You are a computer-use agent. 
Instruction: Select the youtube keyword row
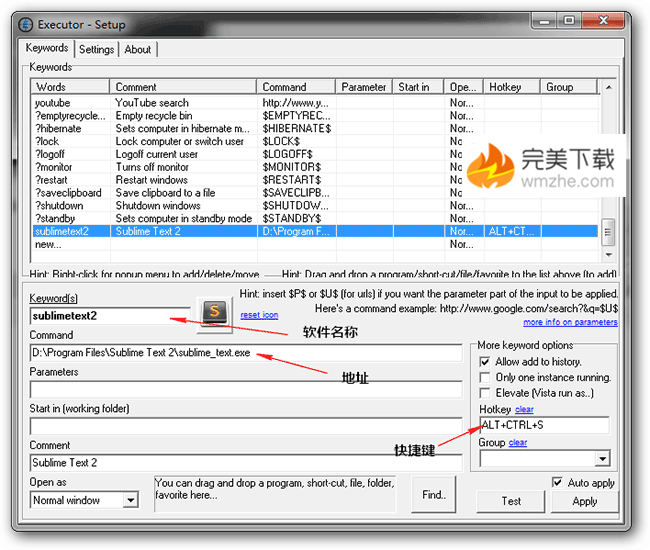[315, 103]
